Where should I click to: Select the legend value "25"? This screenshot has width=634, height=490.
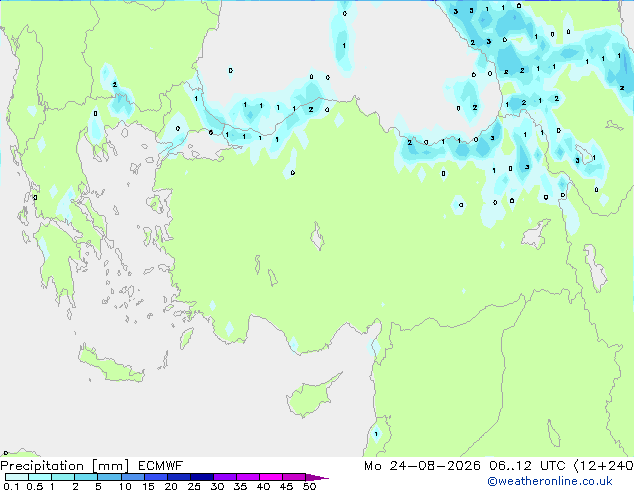(194, 486)
